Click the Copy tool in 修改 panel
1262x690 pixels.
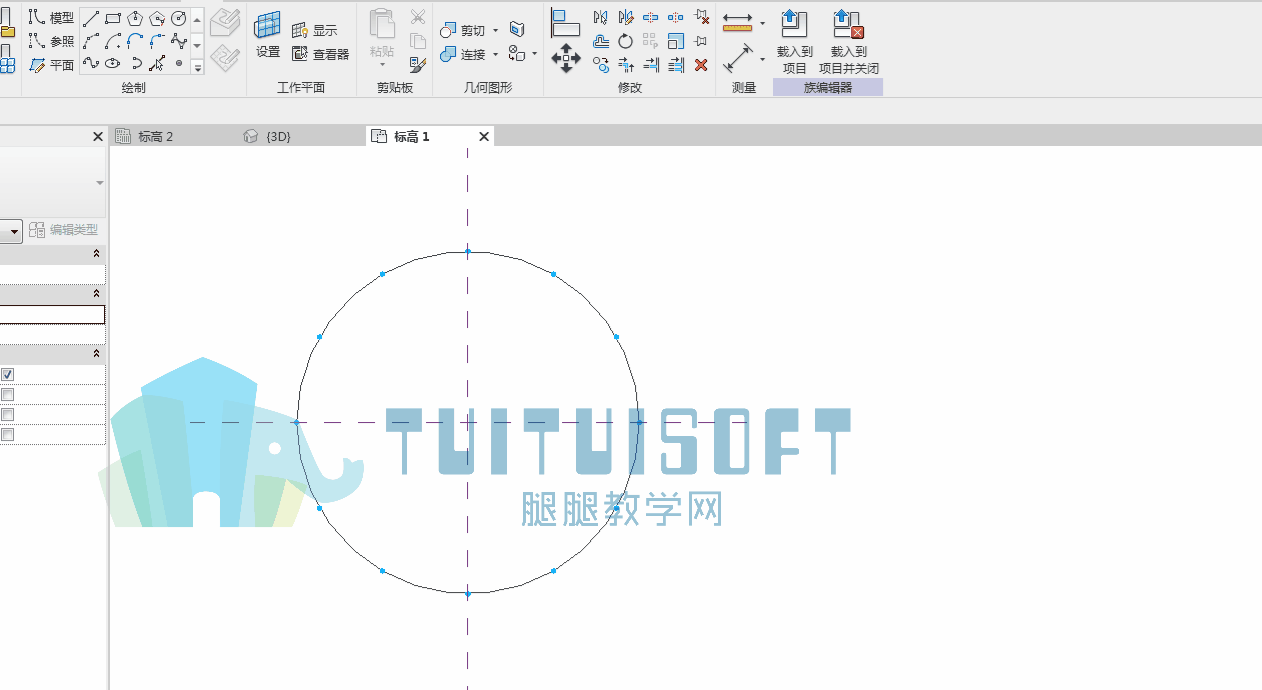(x=601, y=65)
